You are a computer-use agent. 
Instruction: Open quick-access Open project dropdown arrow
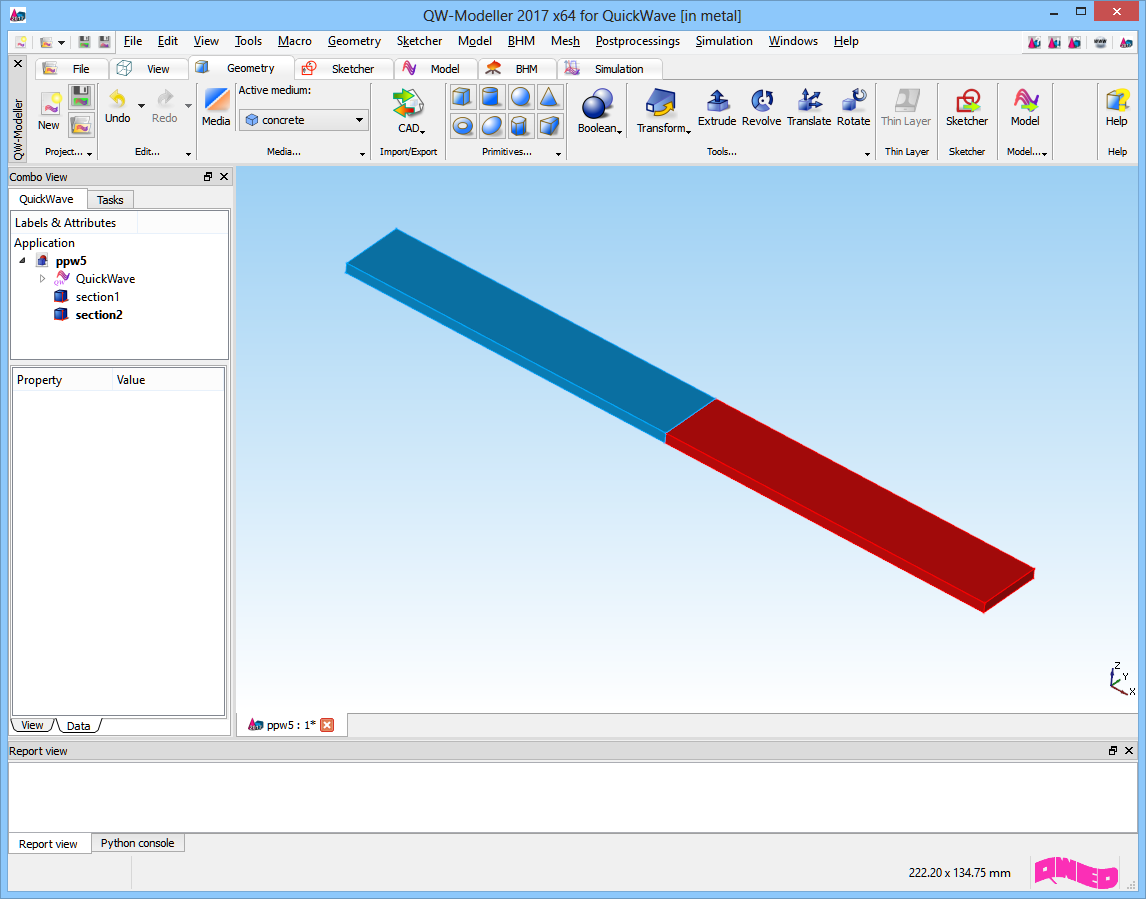pyautogui.click(x=61, y=42)
